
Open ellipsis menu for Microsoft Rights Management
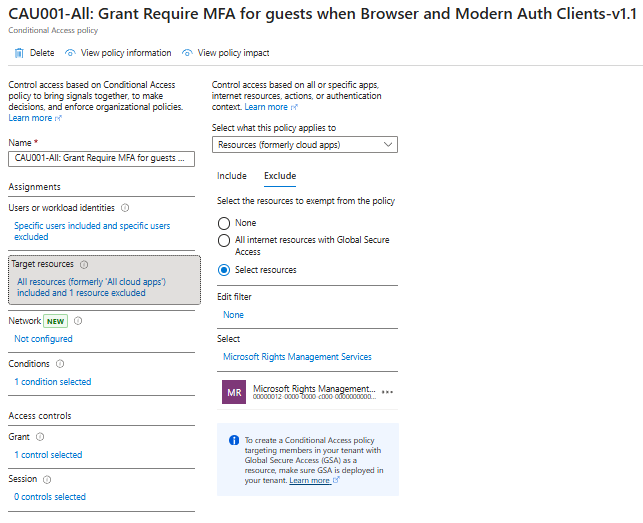pyautogui.click(x=388, y=392)
